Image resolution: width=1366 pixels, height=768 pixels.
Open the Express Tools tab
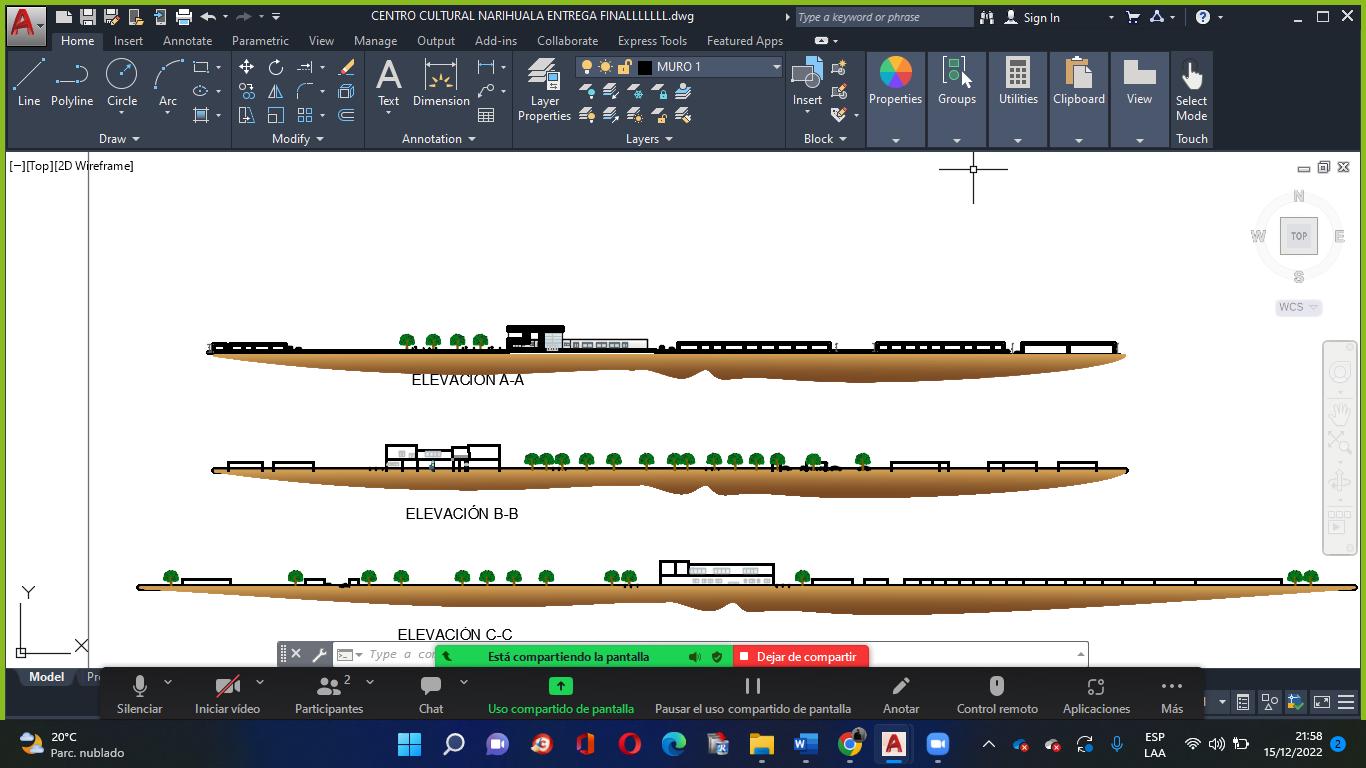(x=652, y=41)
